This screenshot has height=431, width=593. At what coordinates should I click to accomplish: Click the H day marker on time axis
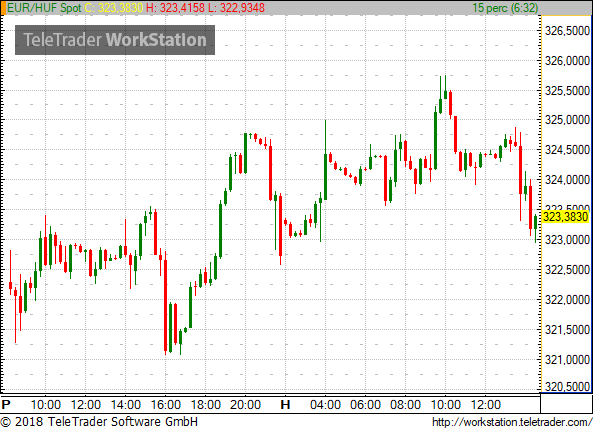pyautogui.click(x=285, y=405)
